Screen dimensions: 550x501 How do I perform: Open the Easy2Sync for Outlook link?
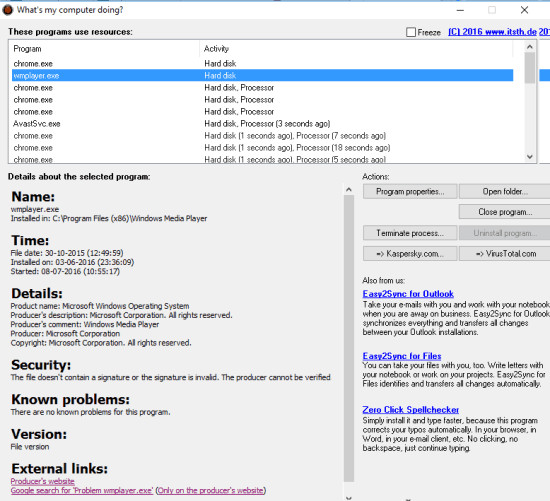[408, 294]
